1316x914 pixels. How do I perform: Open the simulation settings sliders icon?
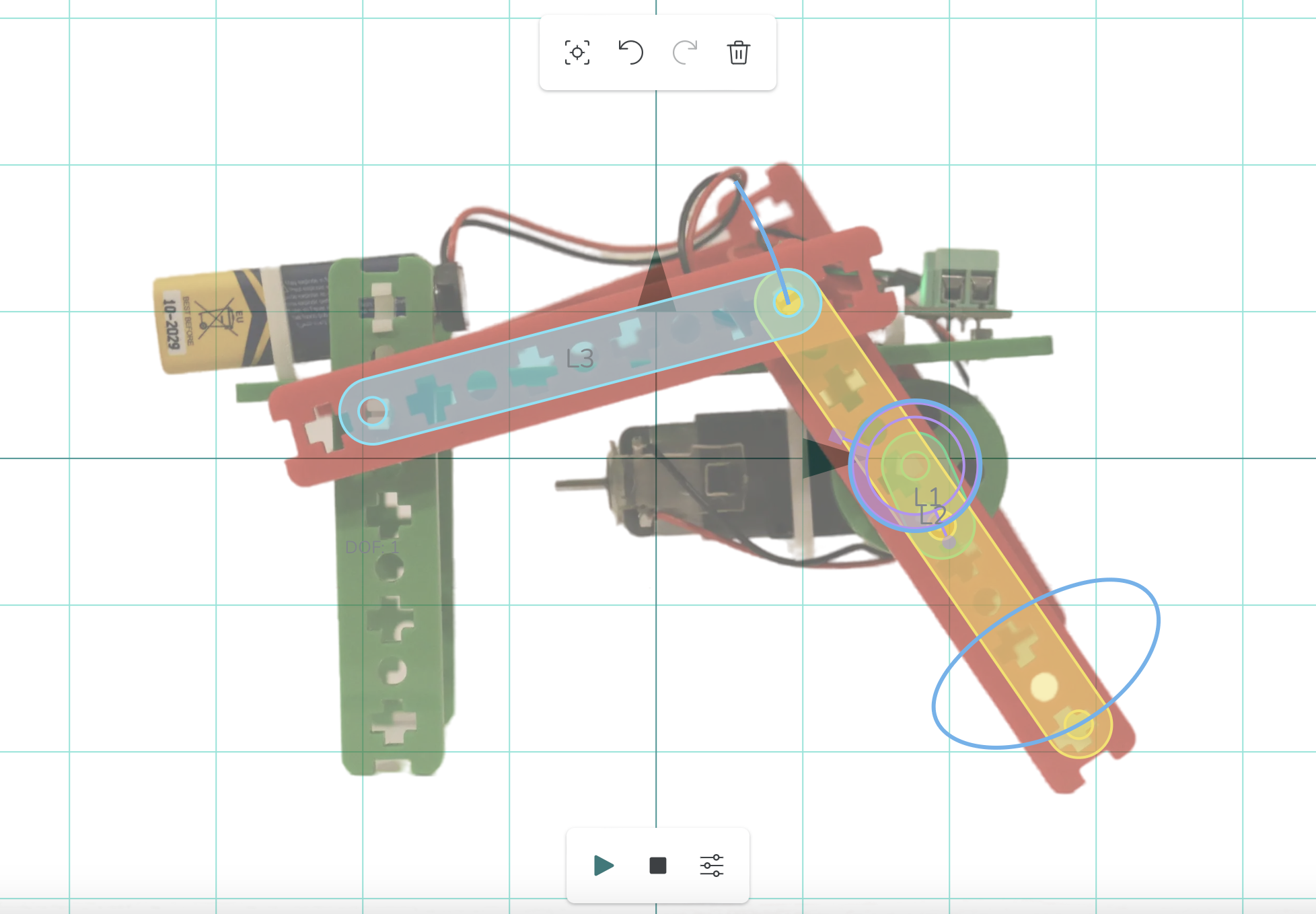pyautogui.click(x=711, y=866)
